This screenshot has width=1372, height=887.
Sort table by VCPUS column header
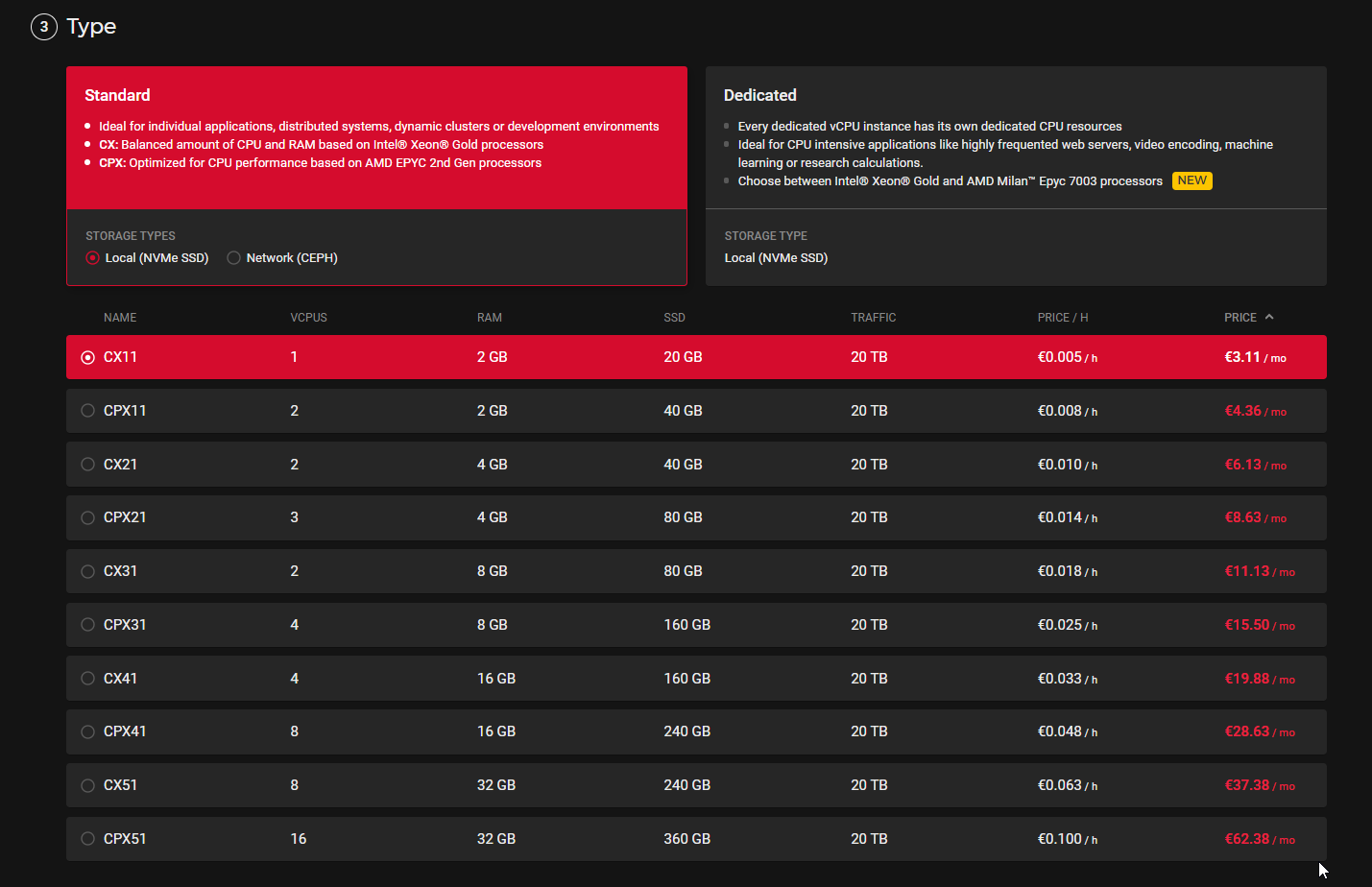309,318
